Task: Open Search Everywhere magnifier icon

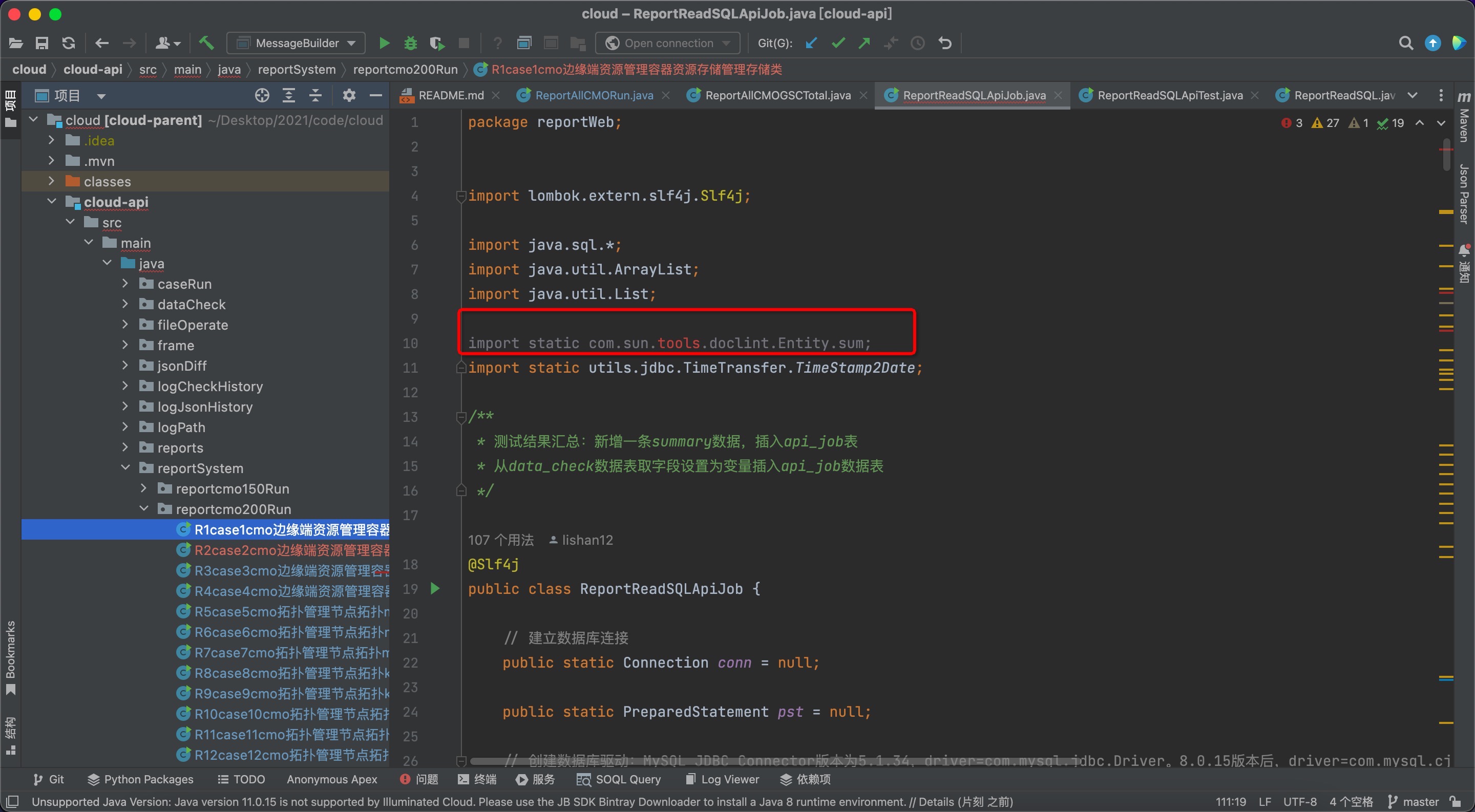Action: 1406,42
